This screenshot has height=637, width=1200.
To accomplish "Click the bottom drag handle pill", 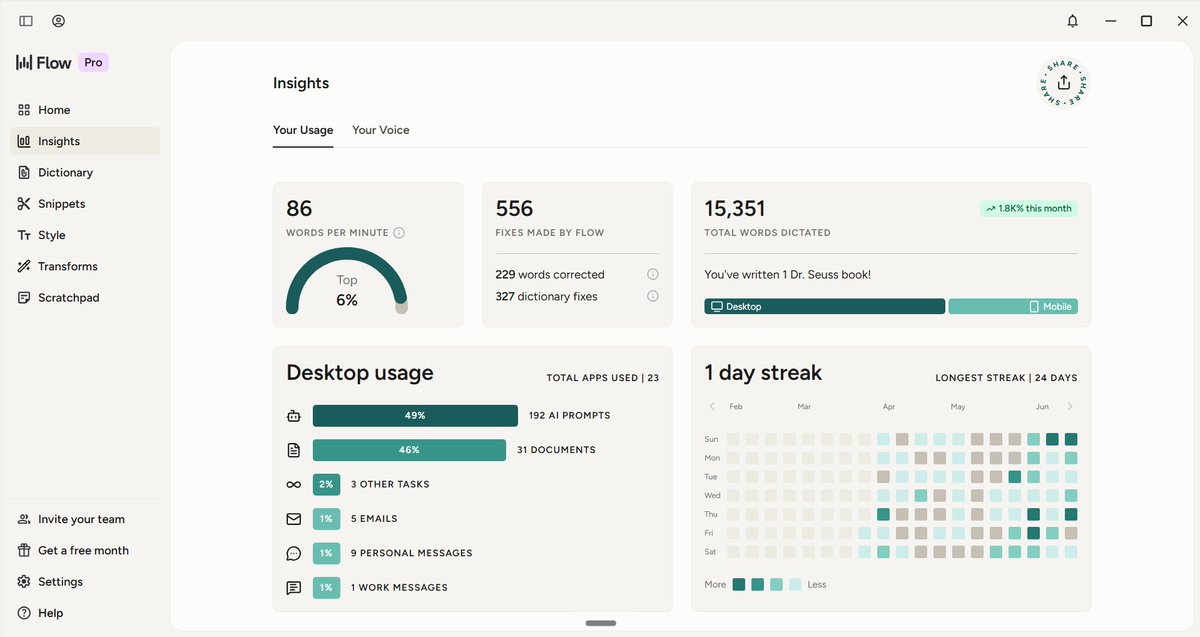I will click(601, 623).
